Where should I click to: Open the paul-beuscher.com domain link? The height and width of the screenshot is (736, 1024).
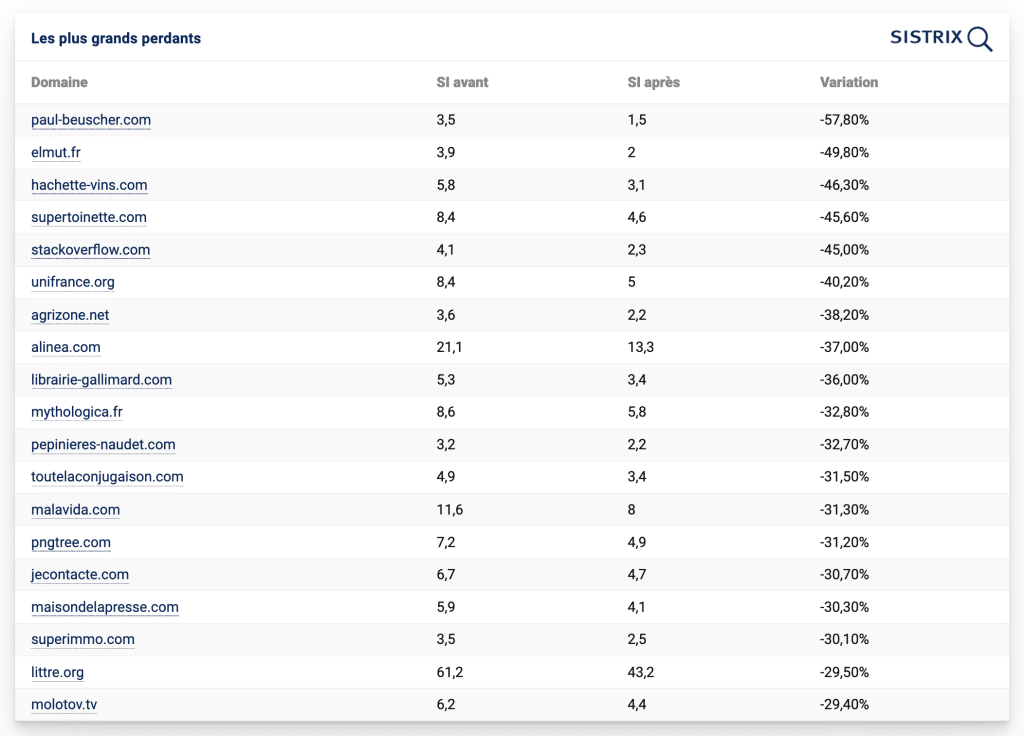click(91, 120)
